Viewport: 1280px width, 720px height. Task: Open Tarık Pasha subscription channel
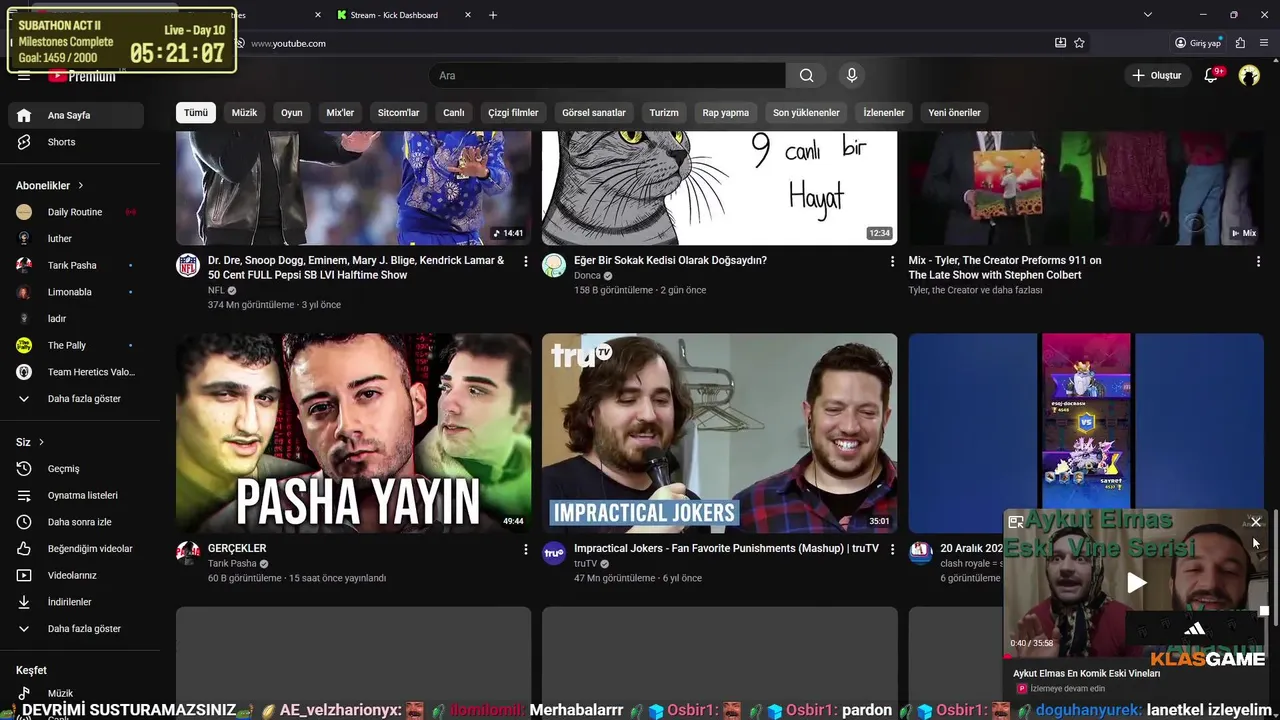coord(76,265)
